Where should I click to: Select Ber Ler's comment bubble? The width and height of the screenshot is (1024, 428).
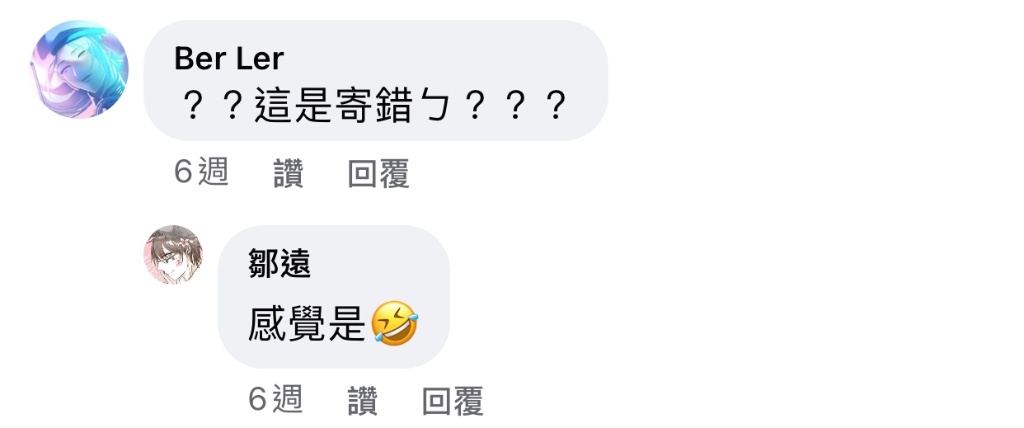pyautogui.click(x=376, y=80)
